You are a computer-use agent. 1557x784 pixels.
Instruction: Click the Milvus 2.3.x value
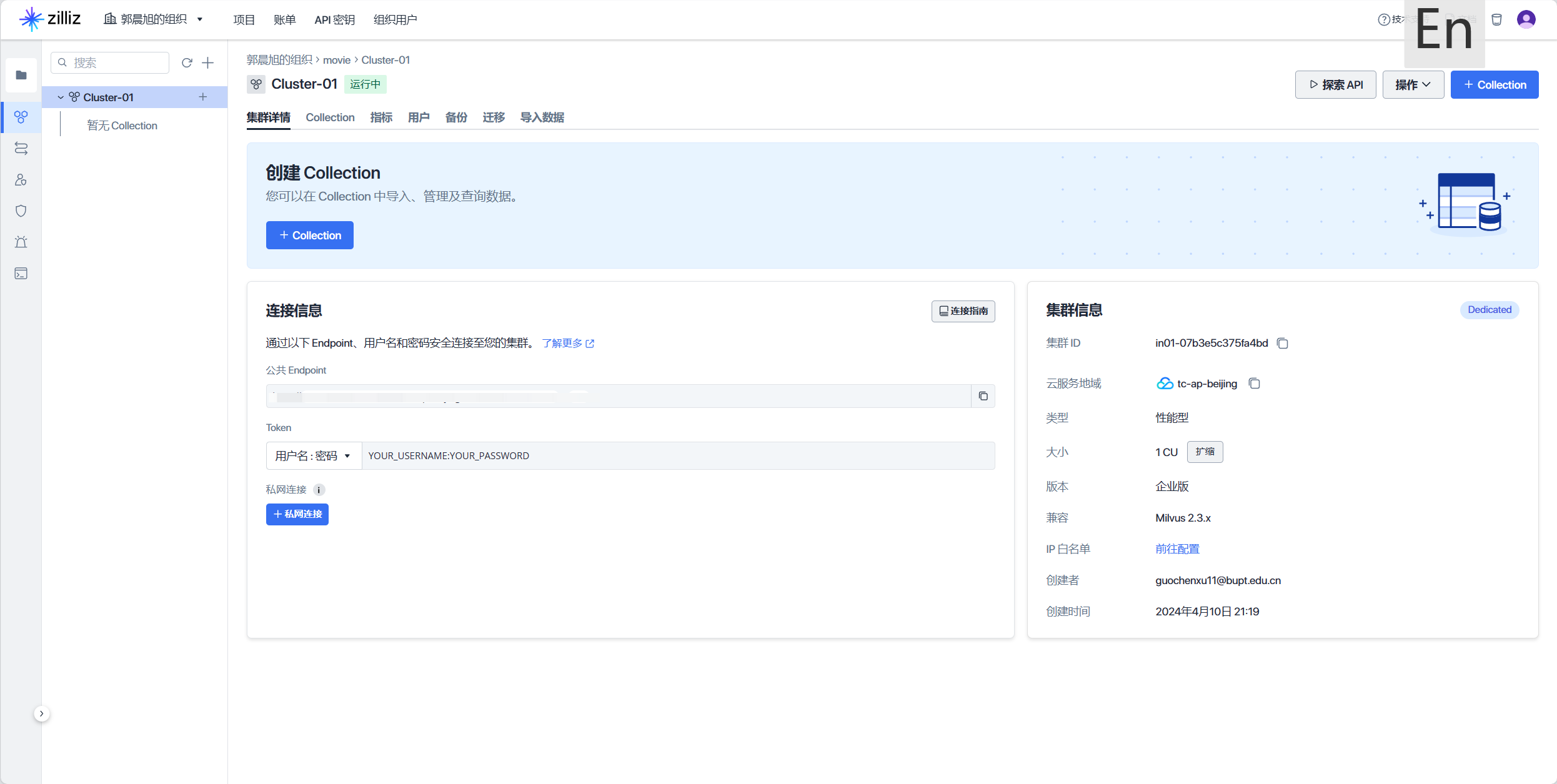[1183, 517]
